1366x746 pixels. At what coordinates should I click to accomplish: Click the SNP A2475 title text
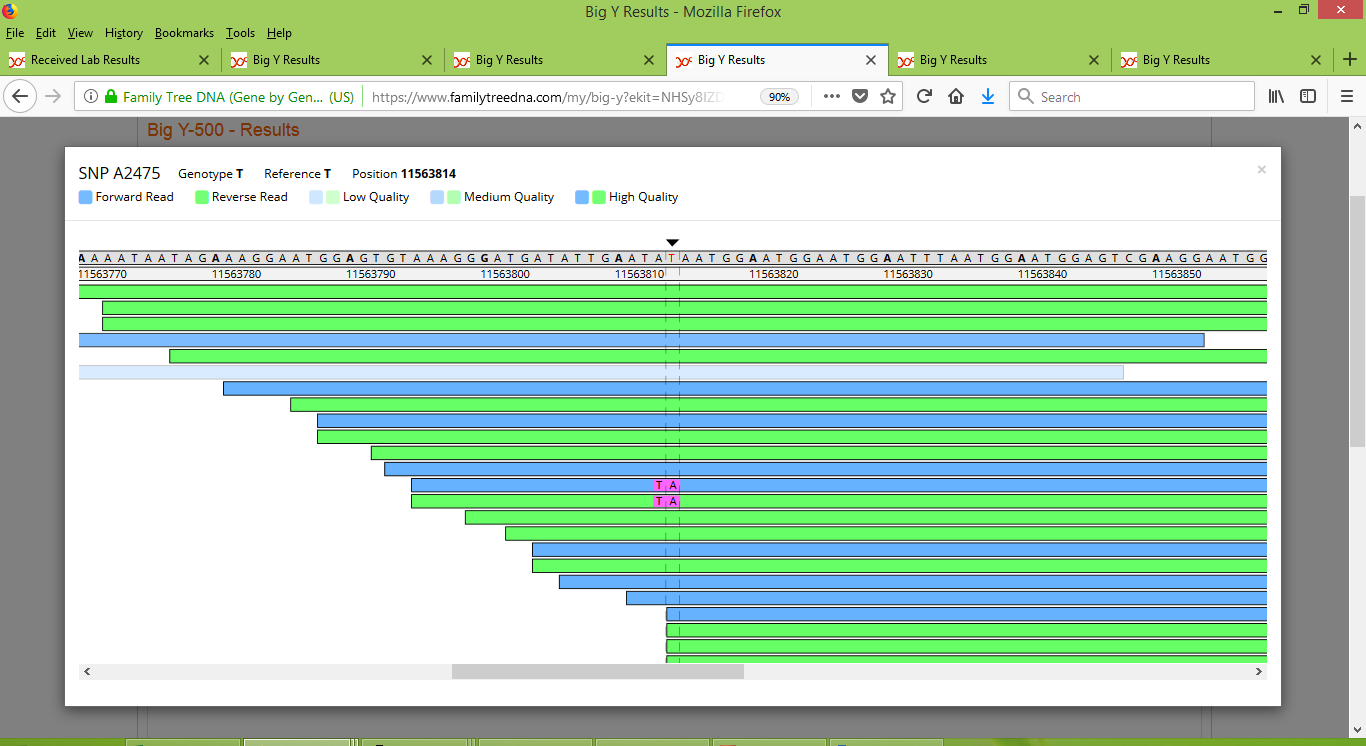(119, 173)
